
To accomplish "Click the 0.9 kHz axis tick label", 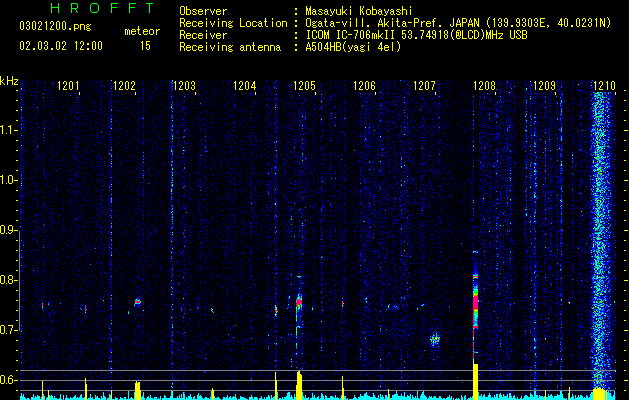I will 8,230.
